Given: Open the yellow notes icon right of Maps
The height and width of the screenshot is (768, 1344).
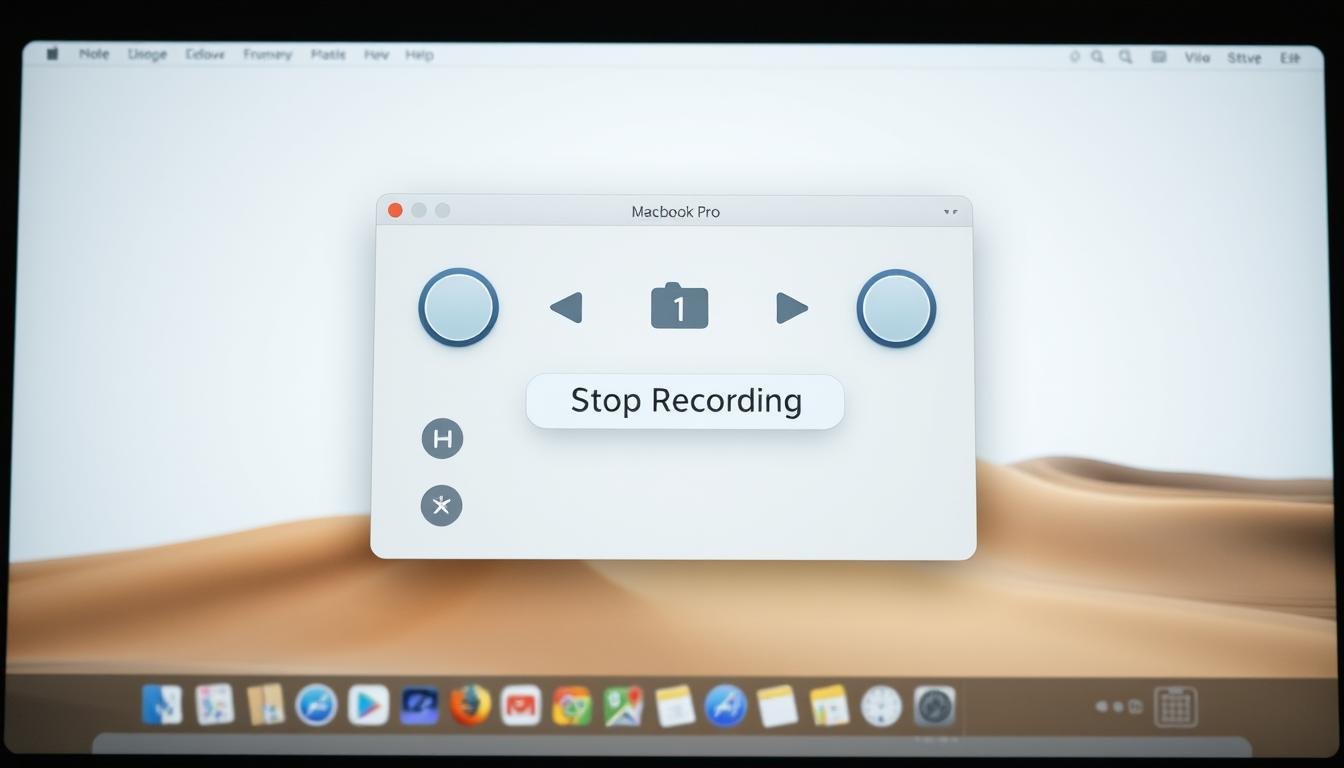Looking at the screenshot, I should [x=675, y=706].
